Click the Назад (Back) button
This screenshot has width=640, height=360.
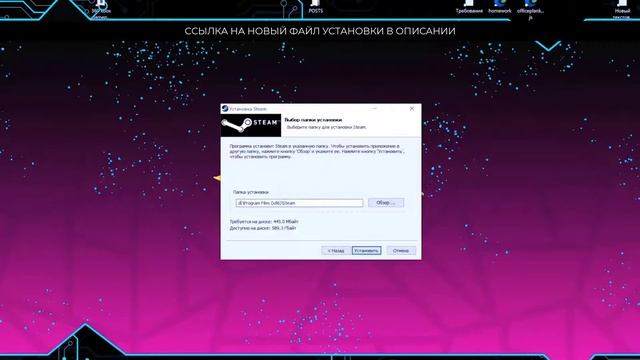[336, 250]
